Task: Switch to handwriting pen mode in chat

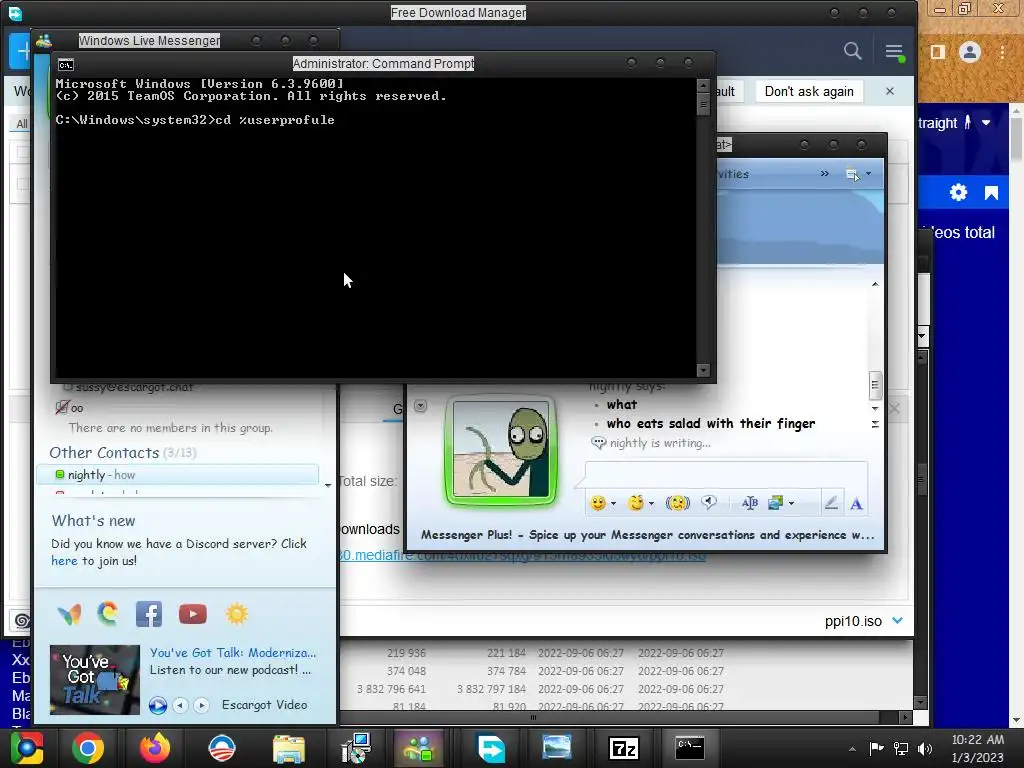Action: tap(831, 503)
